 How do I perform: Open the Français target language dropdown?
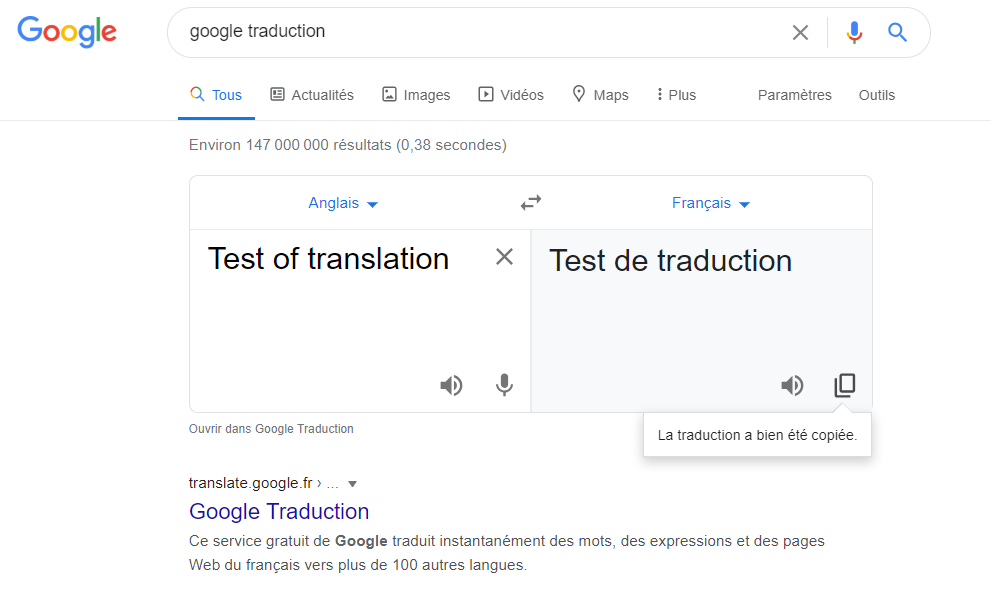tap(710, 202)
